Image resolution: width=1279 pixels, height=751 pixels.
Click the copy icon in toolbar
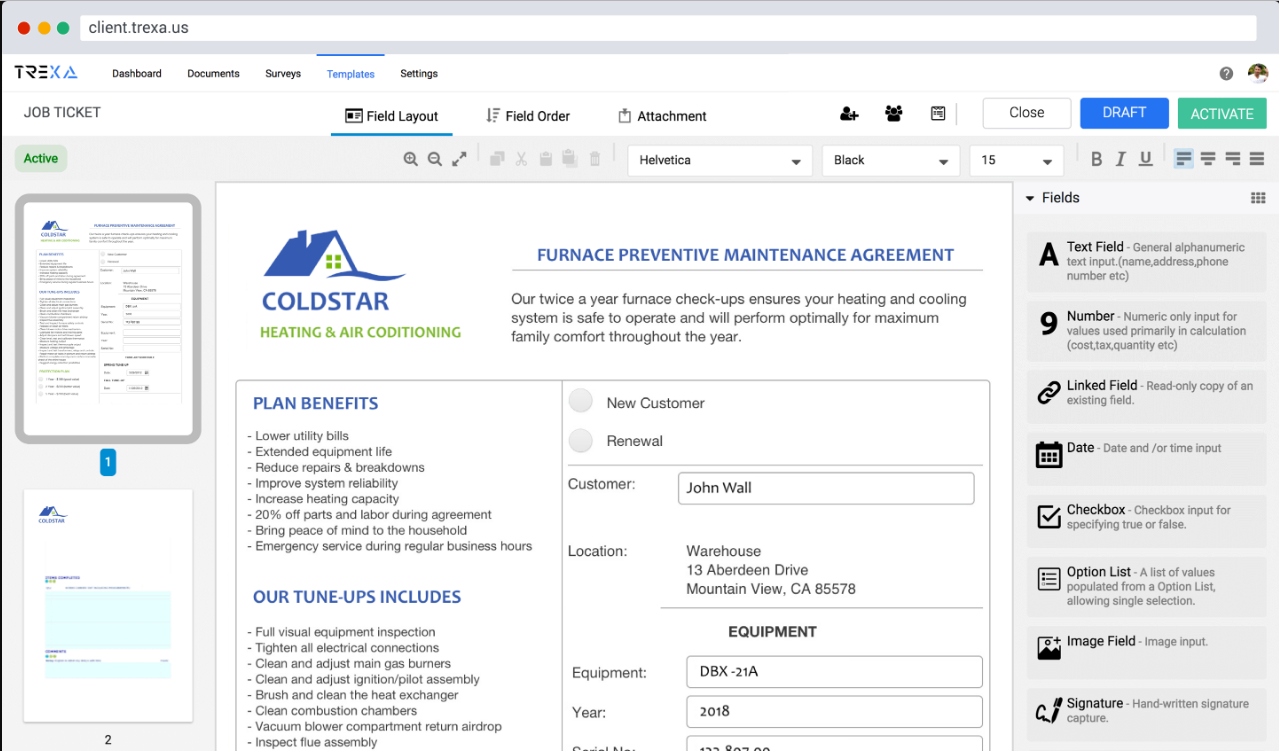coord(497,159)
